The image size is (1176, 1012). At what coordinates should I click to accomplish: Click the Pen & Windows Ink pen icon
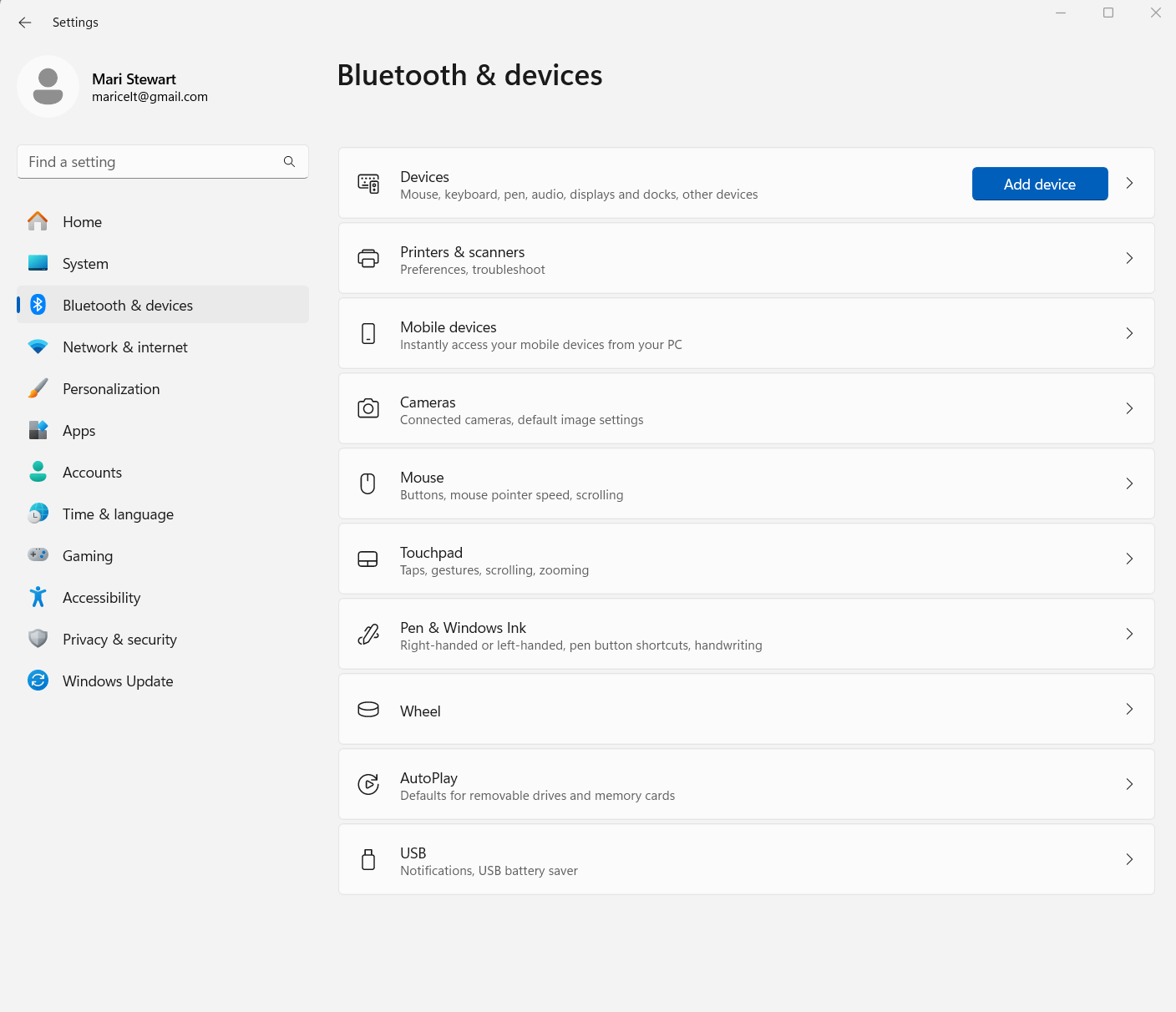[x=368, y=635]
